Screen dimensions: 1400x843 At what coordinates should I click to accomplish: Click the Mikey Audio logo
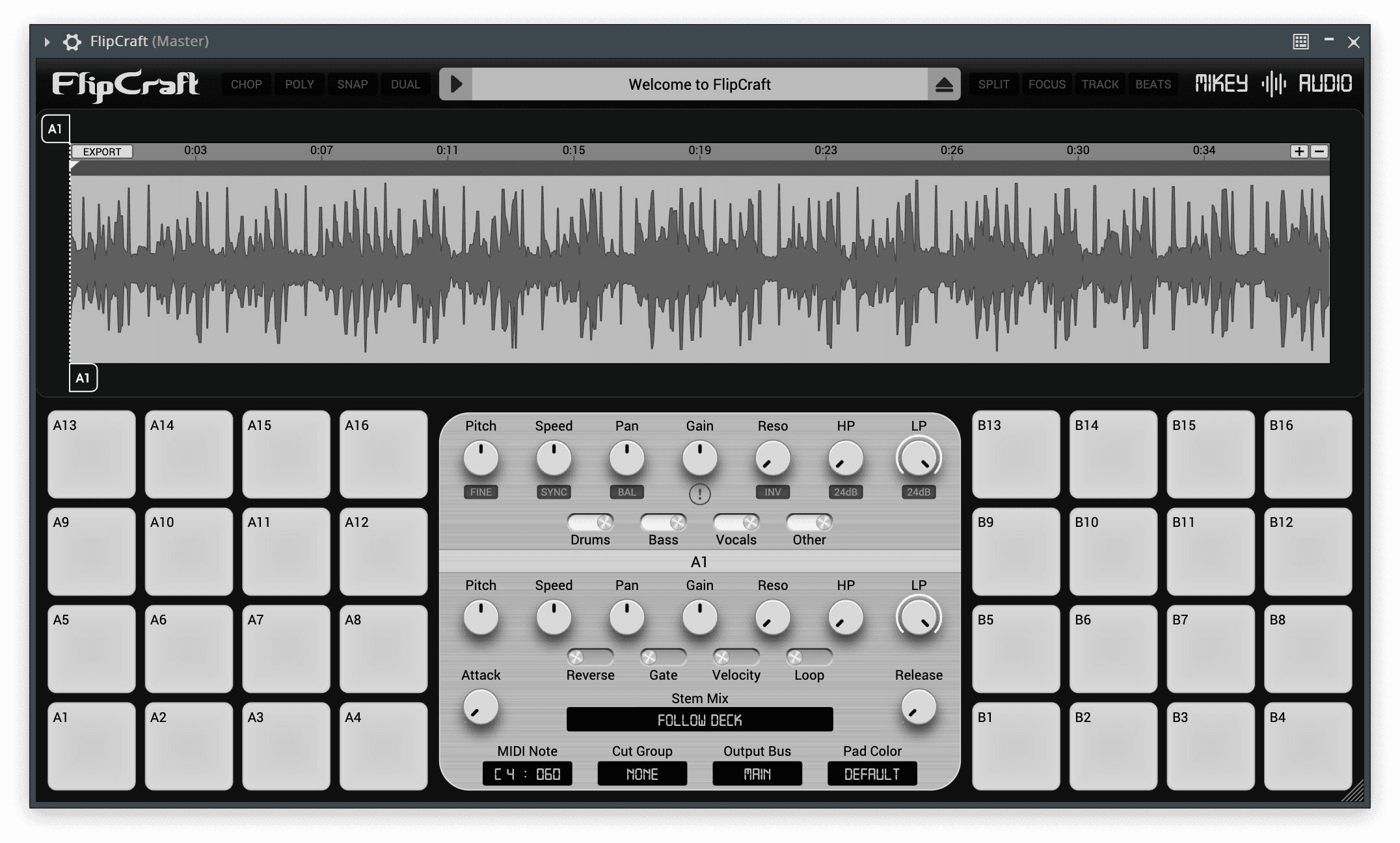(1273, 84)
